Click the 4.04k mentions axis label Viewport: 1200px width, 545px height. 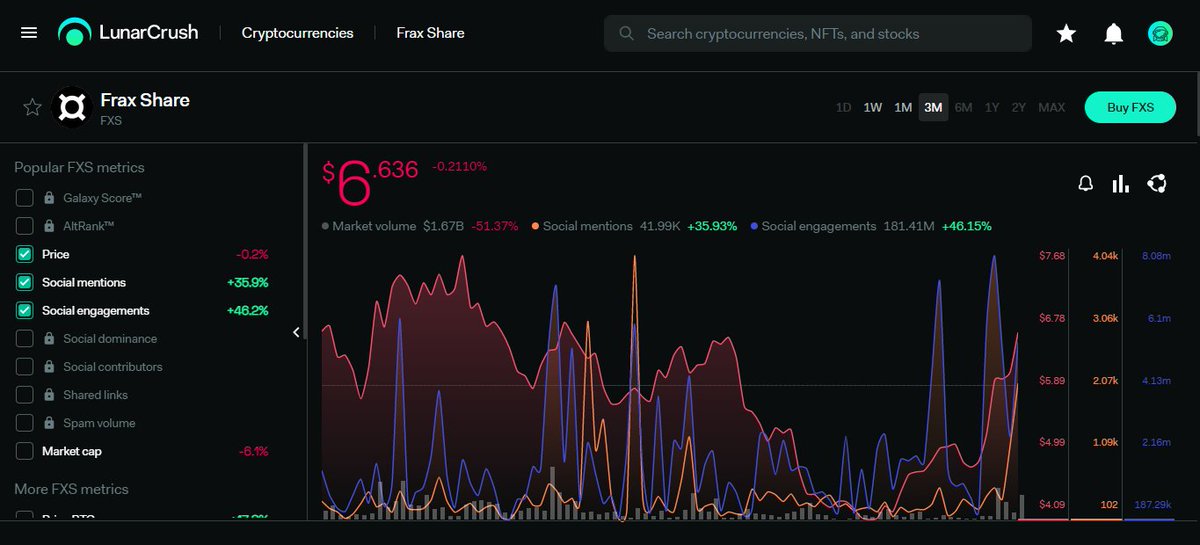1105,256
